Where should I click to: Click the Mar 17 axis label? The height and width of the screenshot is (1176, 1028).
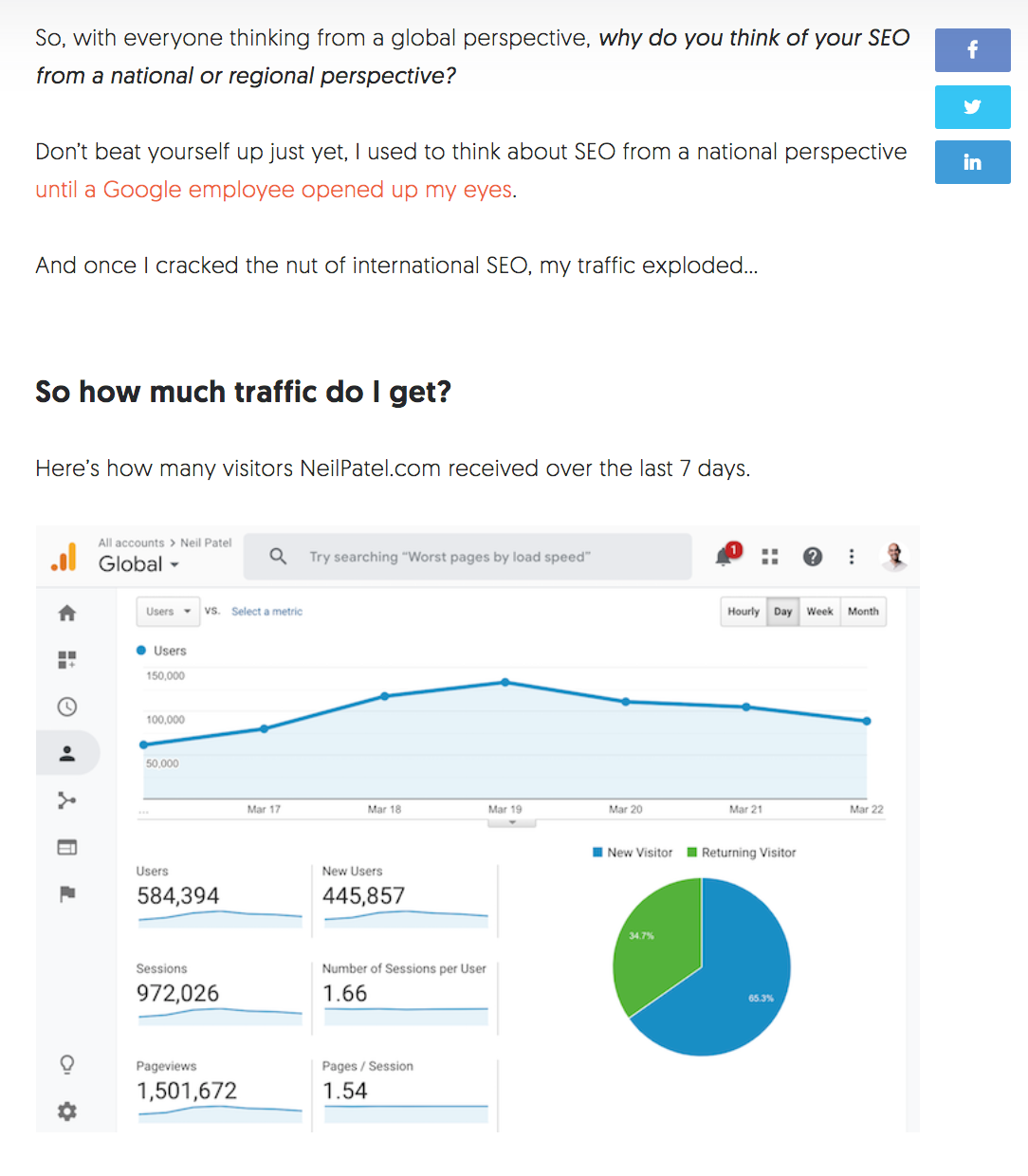(x=264, y=810)
